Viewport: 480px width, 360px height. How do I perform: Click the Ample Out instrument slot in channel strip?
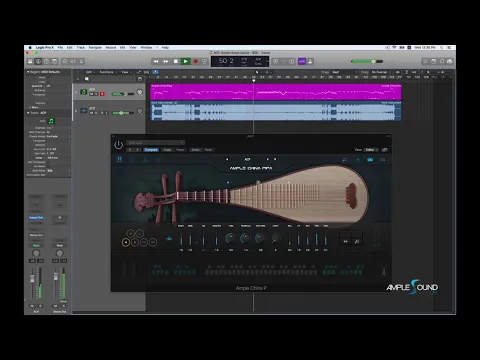(36, 218)
